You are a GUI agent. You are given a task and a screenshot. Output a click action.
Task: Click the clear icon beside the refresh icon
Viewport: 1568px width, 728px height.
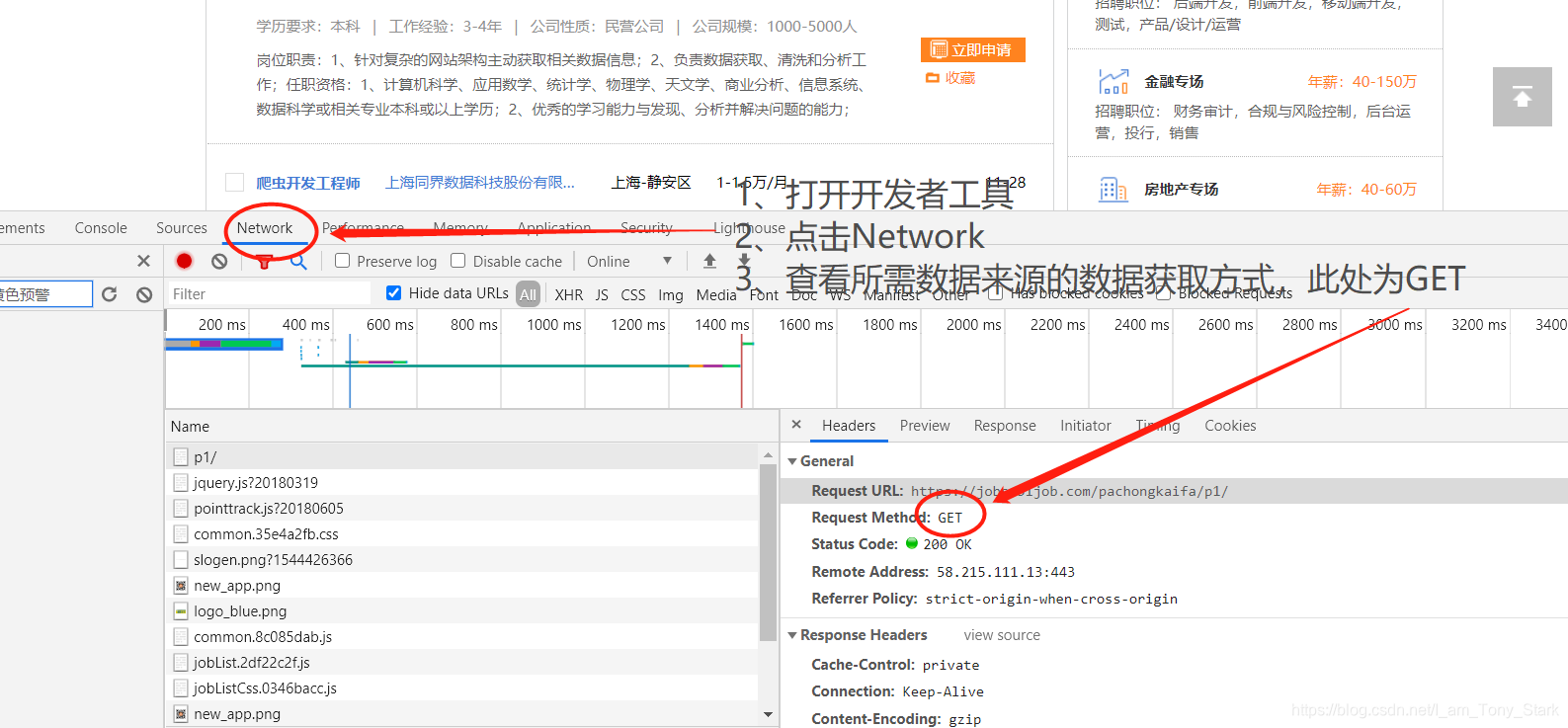pyautogui.click(x=144, y=294)
